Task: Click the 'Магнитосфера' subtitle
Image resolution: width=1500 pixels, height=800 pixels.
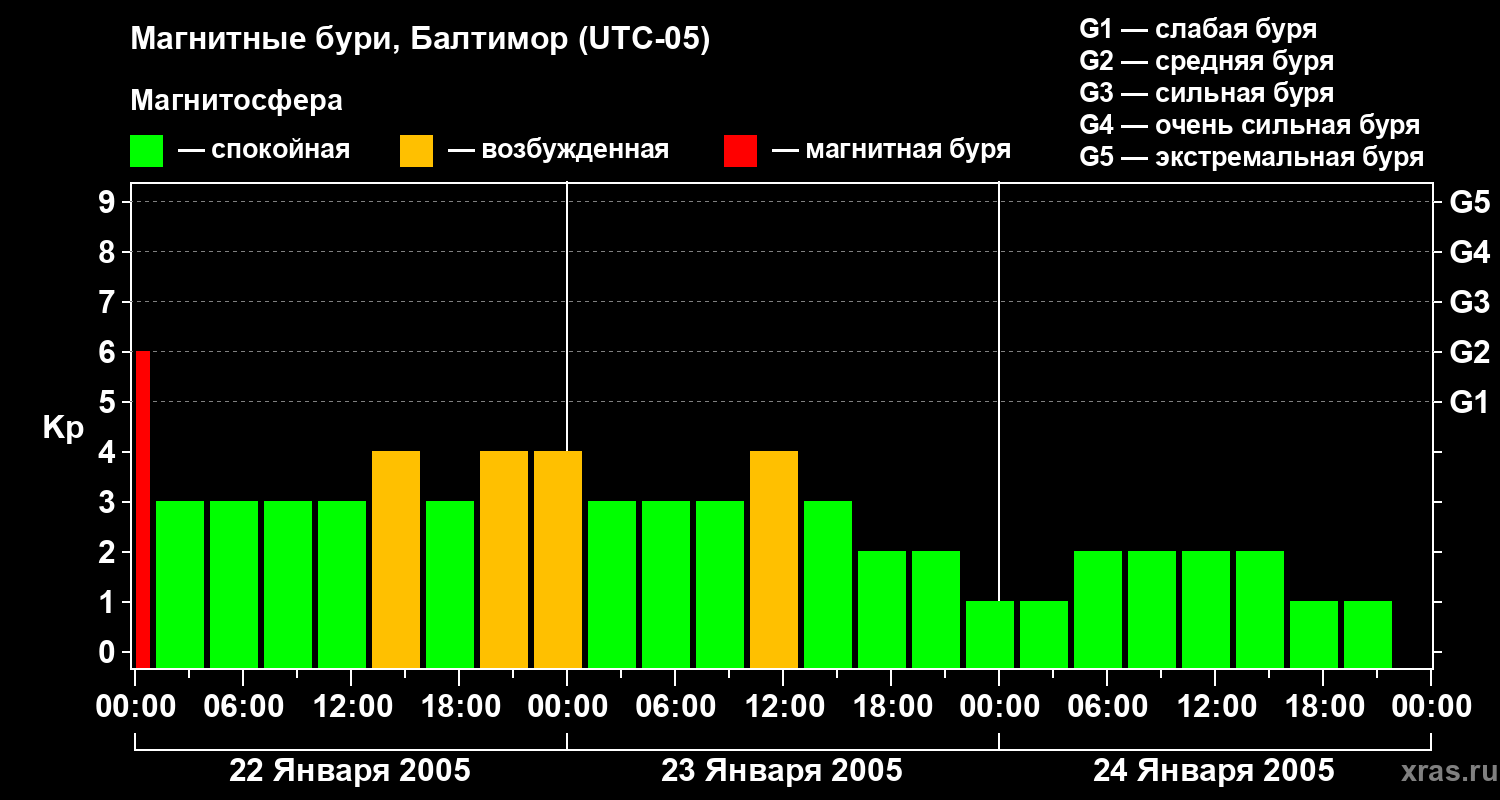Action: (236, 101)
